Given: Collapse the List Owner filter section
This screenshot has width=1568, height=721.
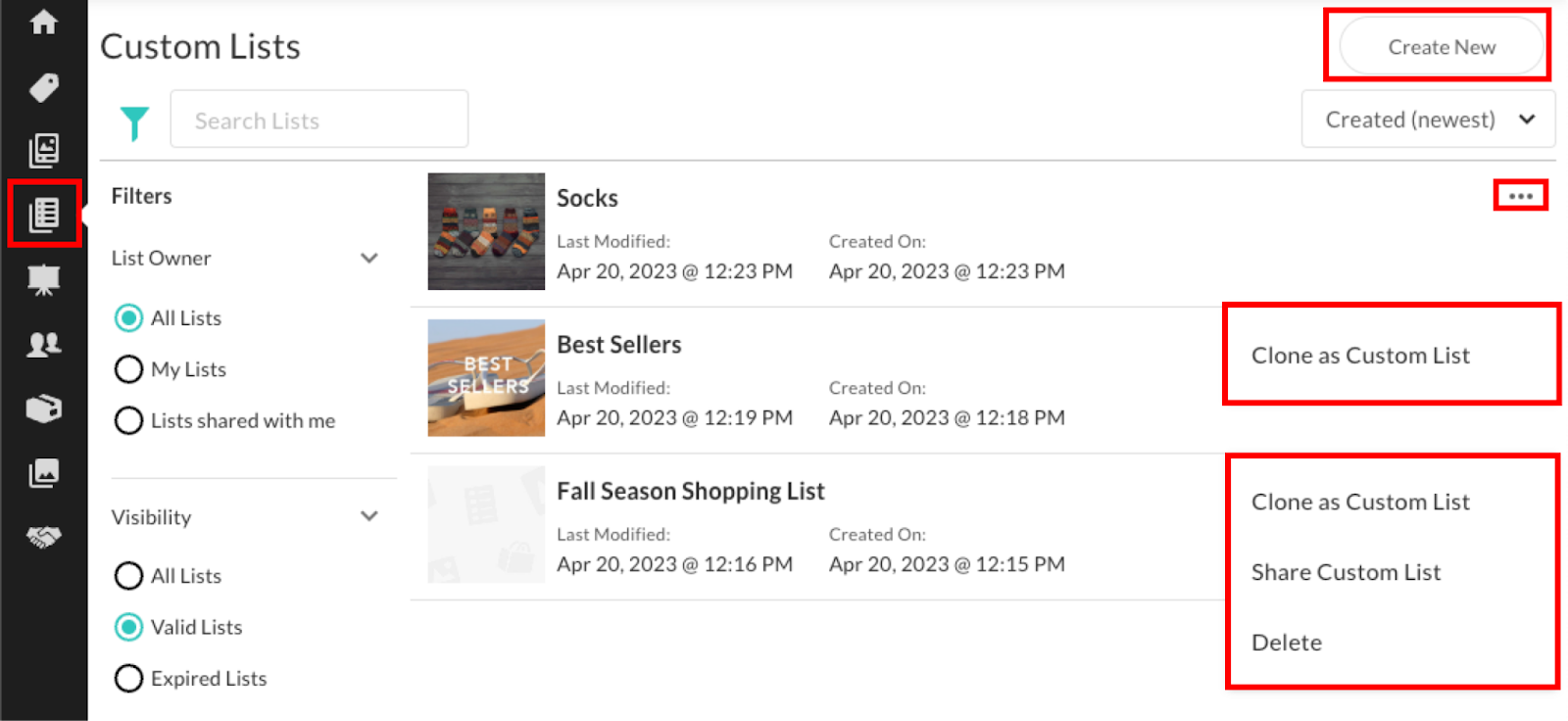Looking at the screenshot, I should 369,259.
